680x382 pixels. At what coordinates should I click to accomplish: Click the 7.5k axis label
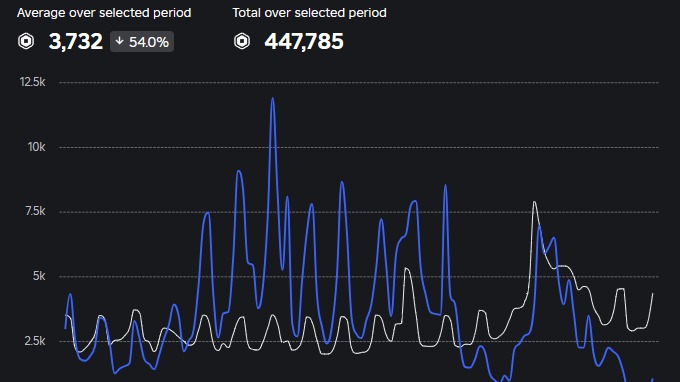click(35, 211)
